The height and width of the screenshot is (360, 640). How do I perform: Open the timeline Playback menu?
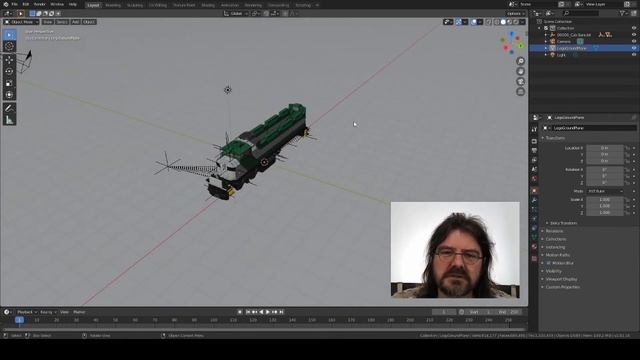[27, 312]
